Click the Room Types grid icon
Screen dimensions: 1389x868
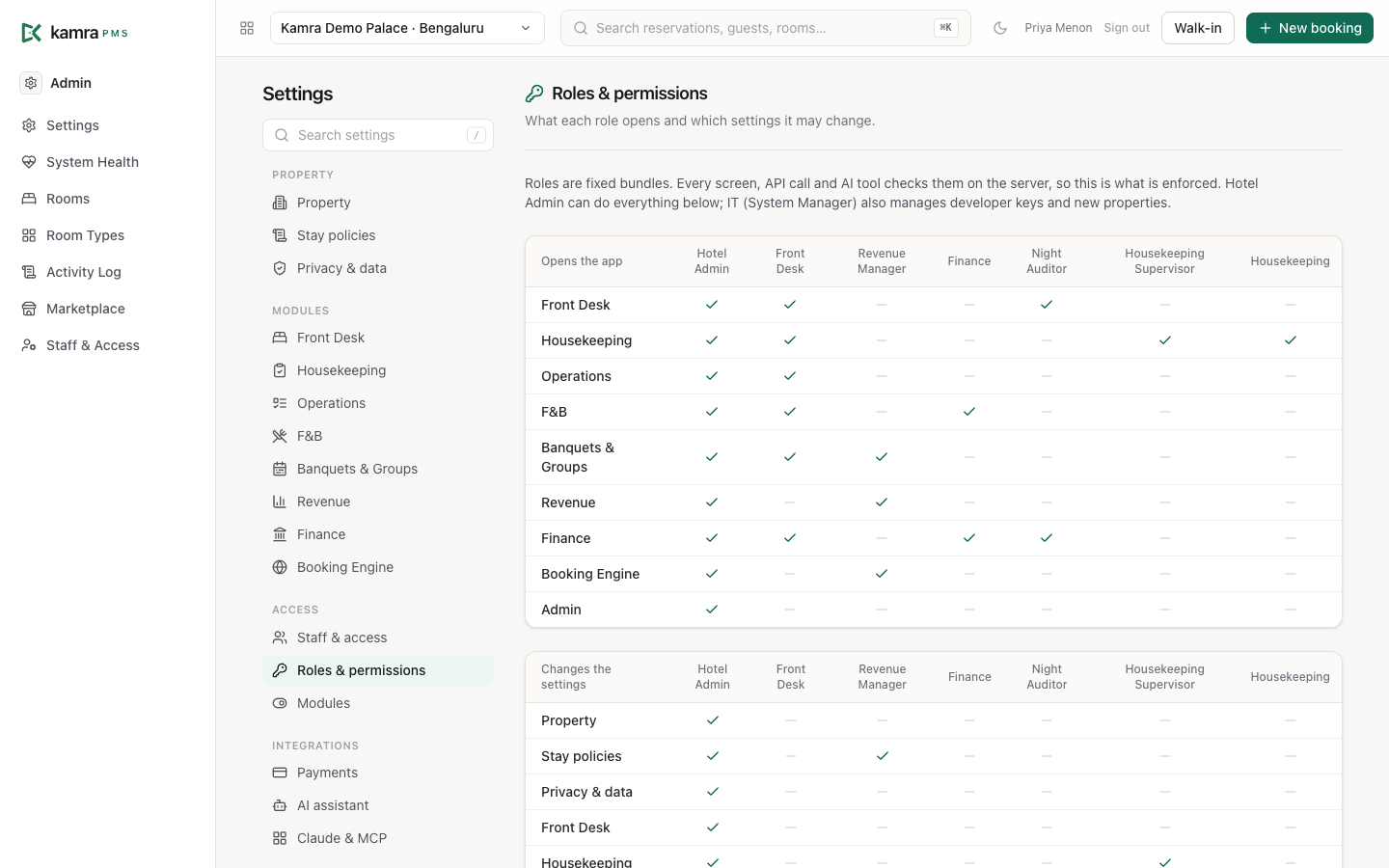coord(29,235)
